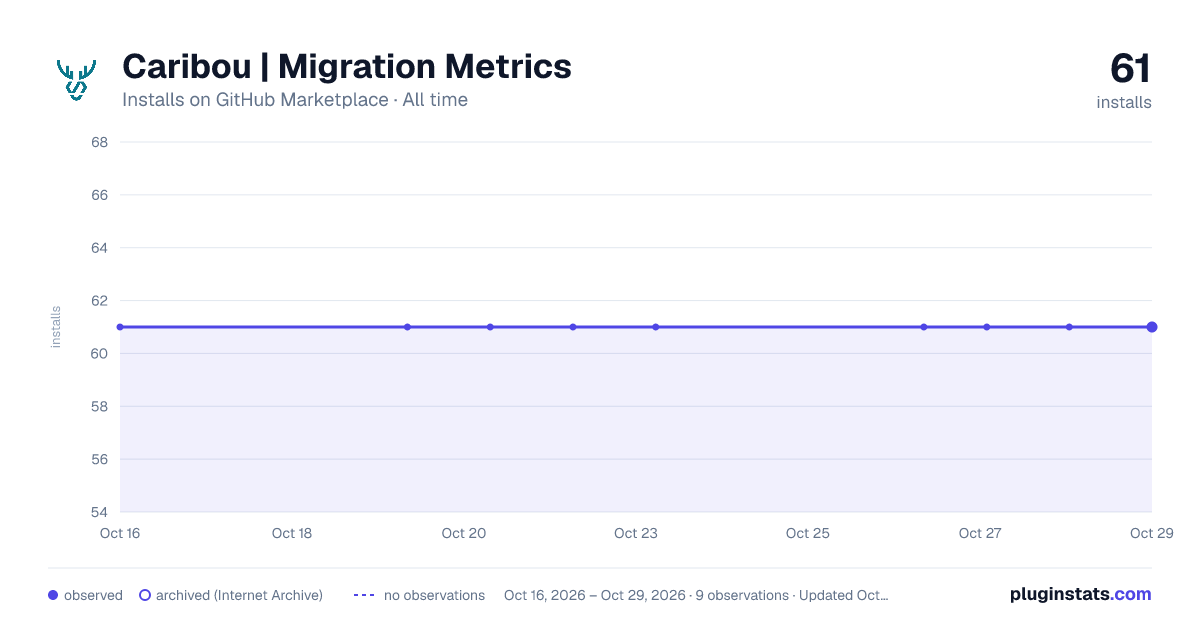The width and height of the screenshot is (1200, 630).
Task: Click the 'Caribou | Migration Metrics' title
Action: click(x=347, y=66)
